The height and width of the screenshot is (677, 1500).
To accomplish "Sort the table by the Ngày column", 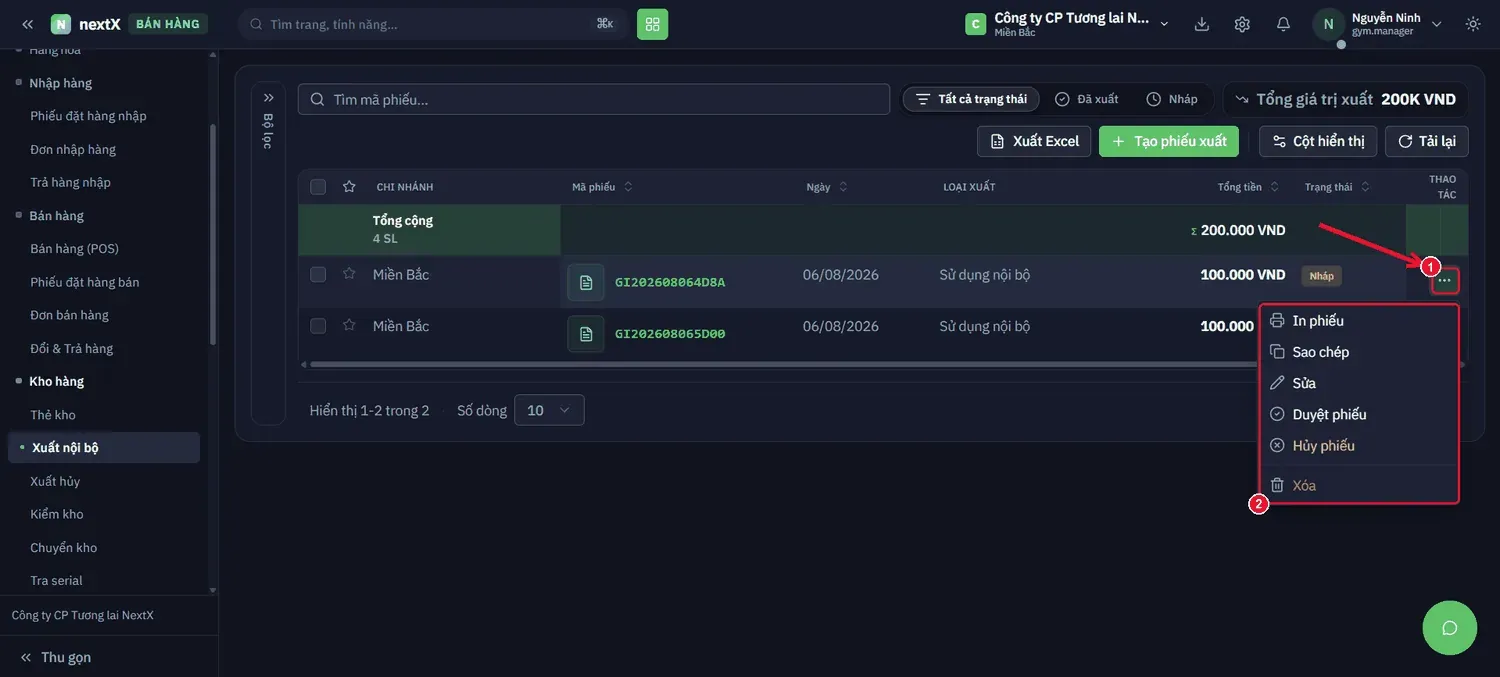I will tap(827, 187).
